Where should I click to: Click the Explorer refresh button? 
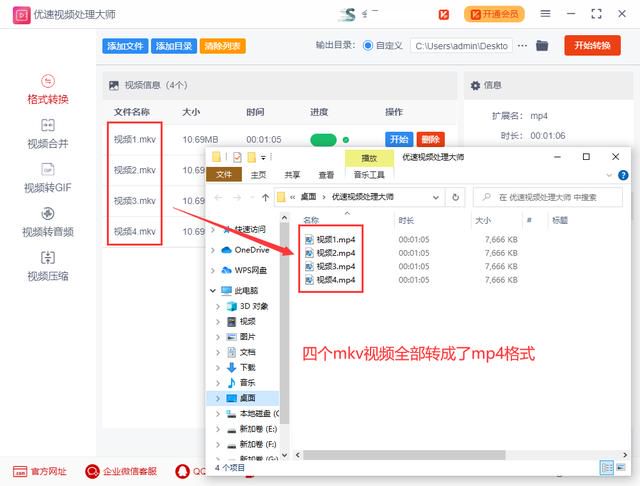click(455, 198)
